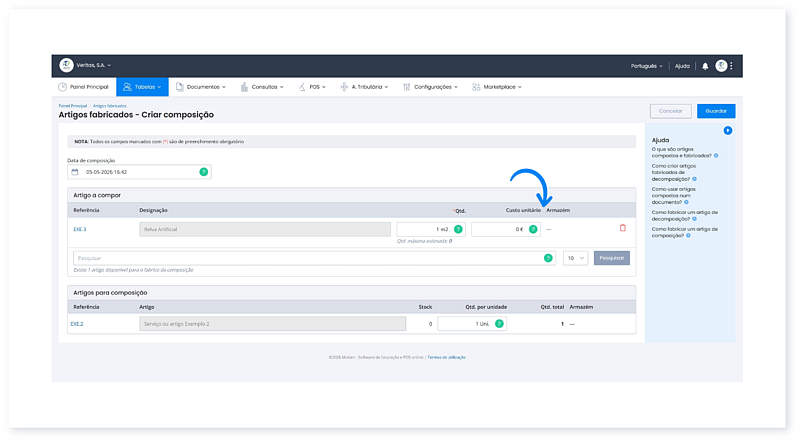Click the Qtd. total column header

tap(552, 307)
